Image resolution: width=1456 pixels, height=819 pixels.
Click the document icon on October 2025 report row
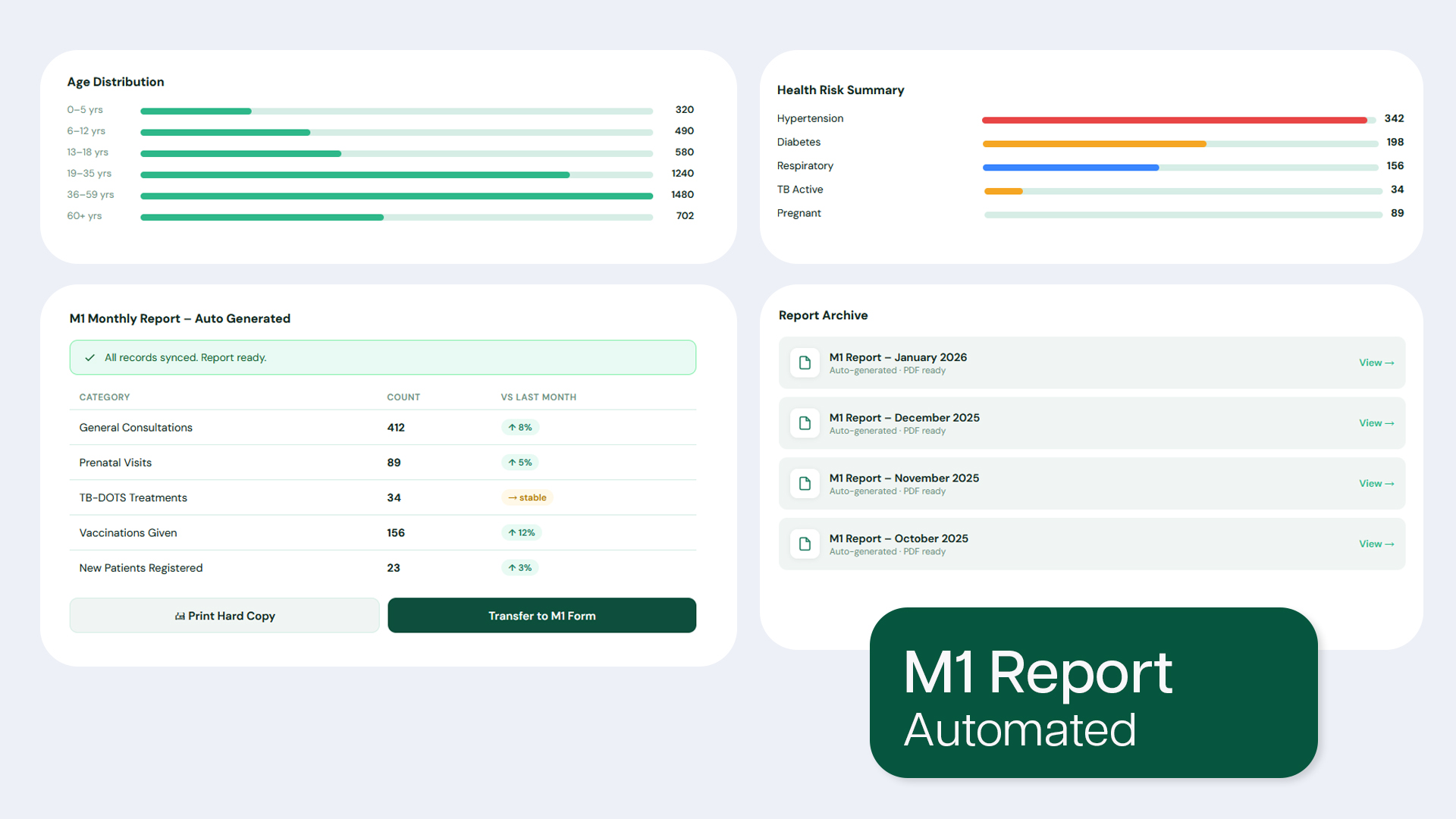click(x=805, y=544)
